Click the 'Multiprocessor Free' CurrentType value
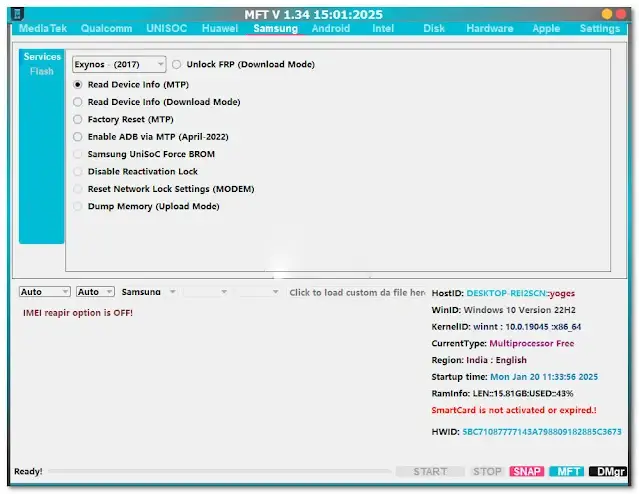This screenshot has height=494, width=639. click(x=532, y=344)
